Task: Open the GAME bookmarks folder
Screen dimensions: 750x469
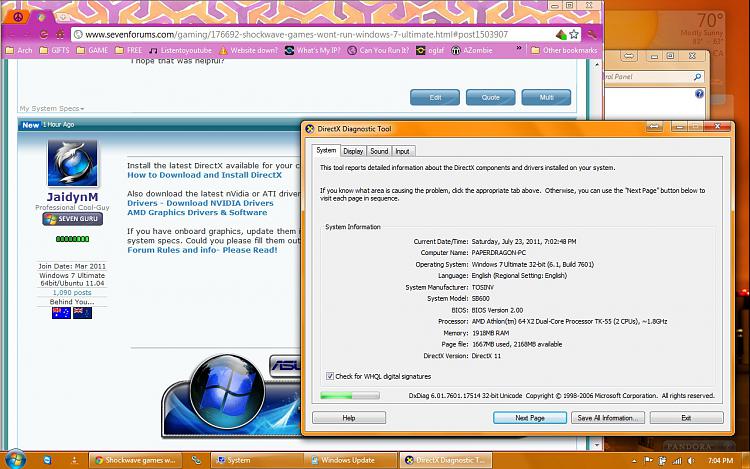Action: tap(92, 50)
